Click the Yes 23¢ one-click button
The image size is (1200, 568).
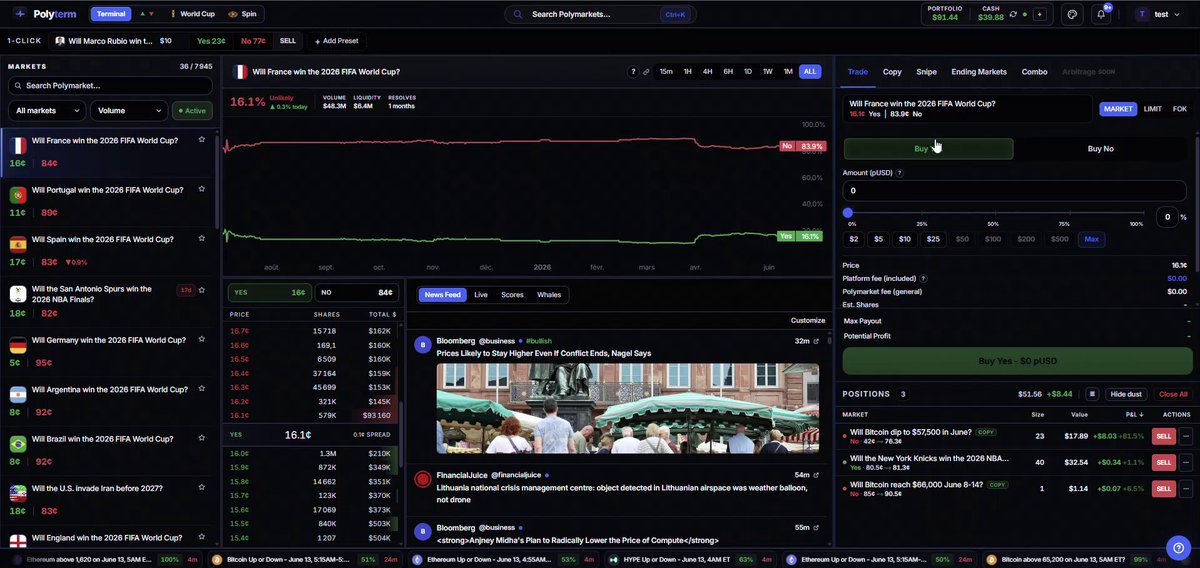tap(211, 41)
